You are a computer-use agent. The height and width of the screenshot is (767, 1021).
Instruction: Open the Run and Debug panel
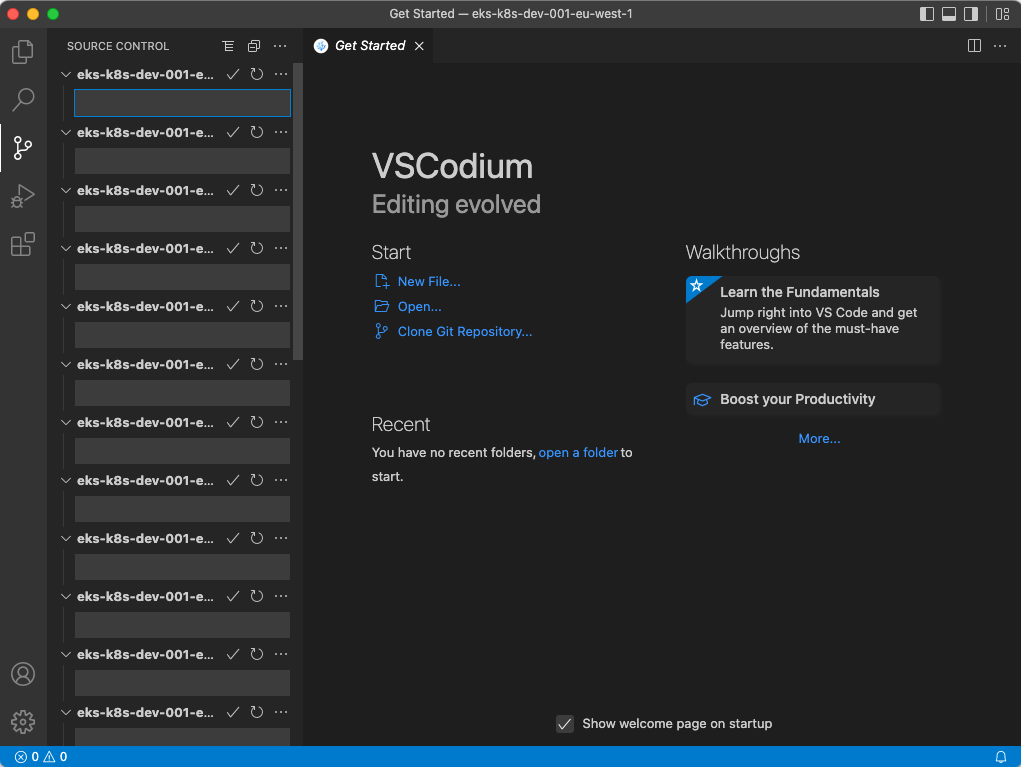point(22,196)
